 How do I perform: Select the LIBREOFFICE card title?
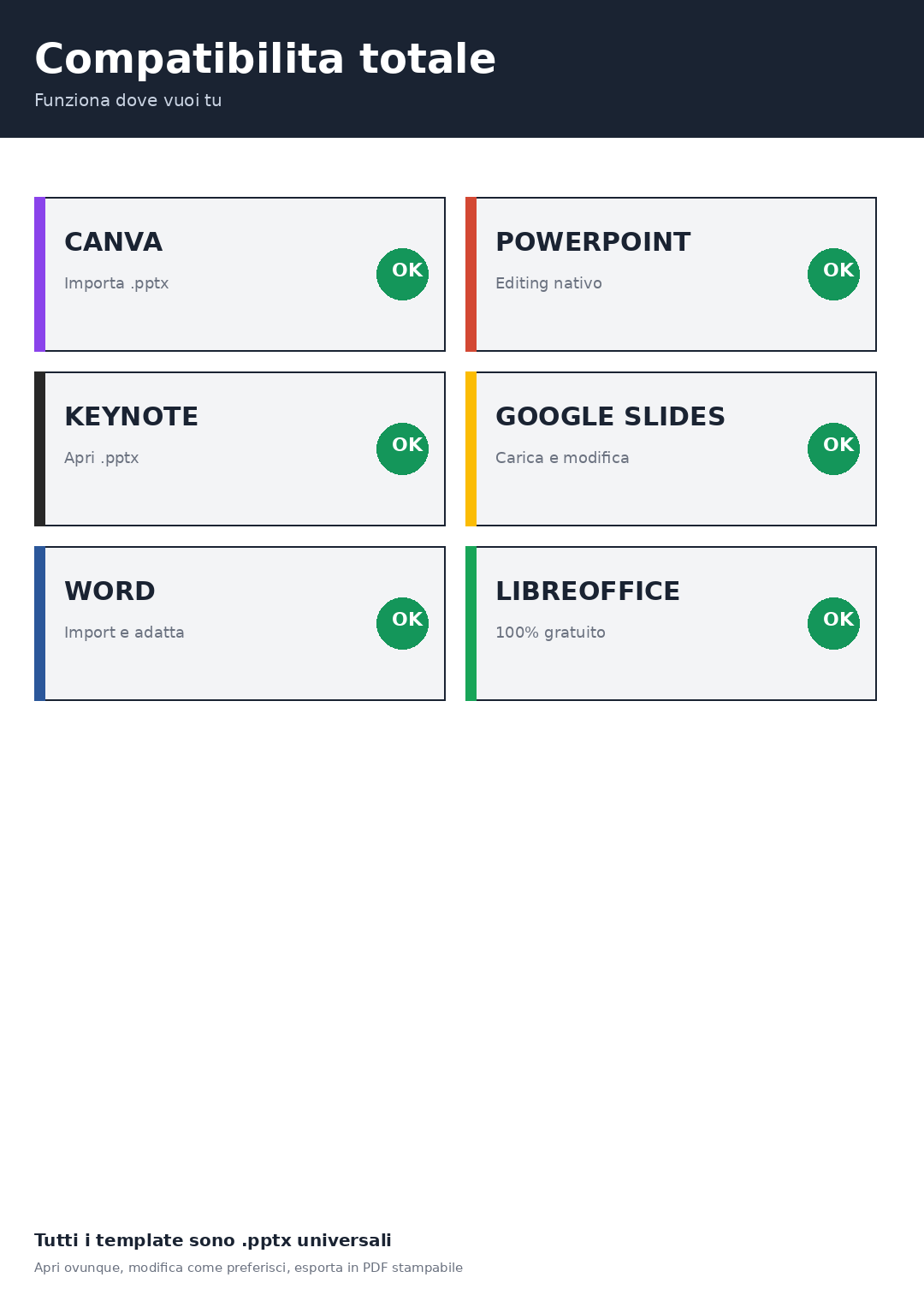click(x=588, y=592)
